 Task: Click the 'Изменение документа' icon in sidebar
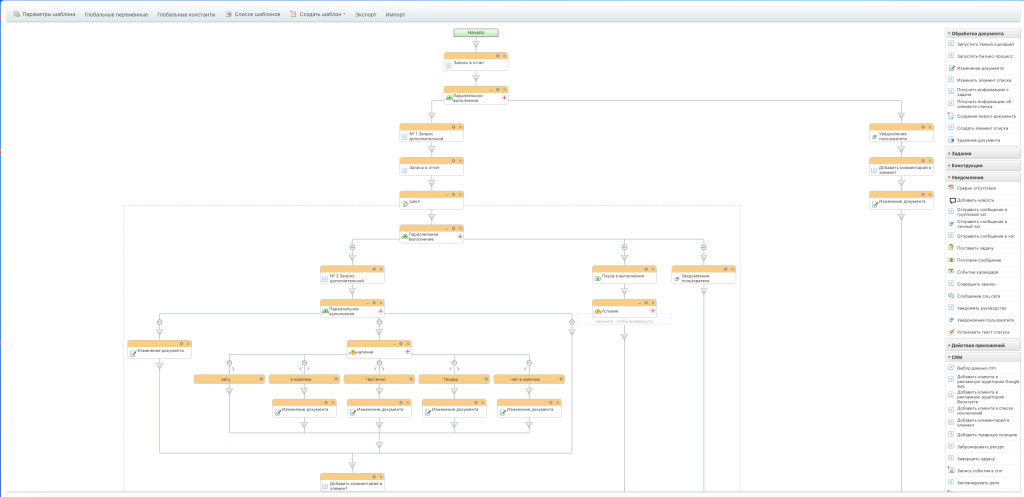(x=951, y=68)
